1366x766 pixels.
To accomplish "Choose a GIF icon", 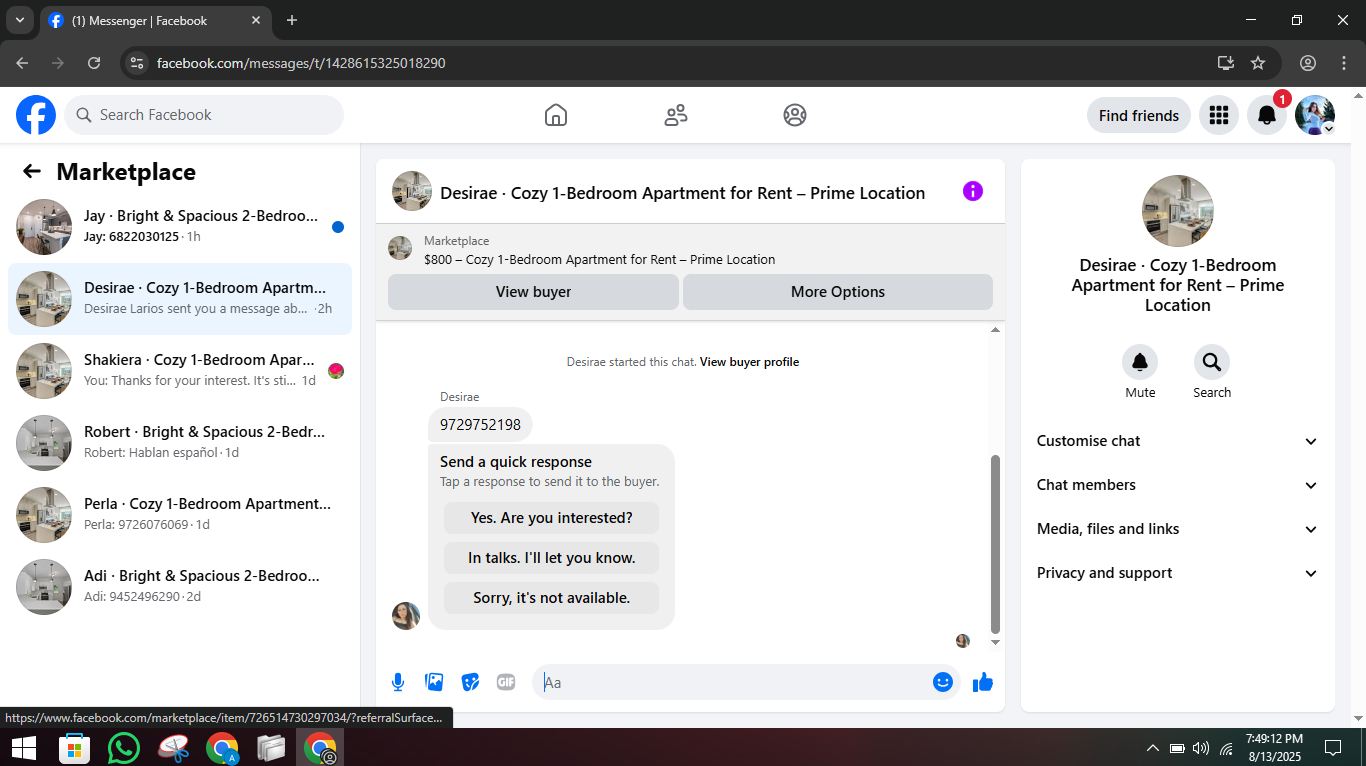I will click(506, 682).
